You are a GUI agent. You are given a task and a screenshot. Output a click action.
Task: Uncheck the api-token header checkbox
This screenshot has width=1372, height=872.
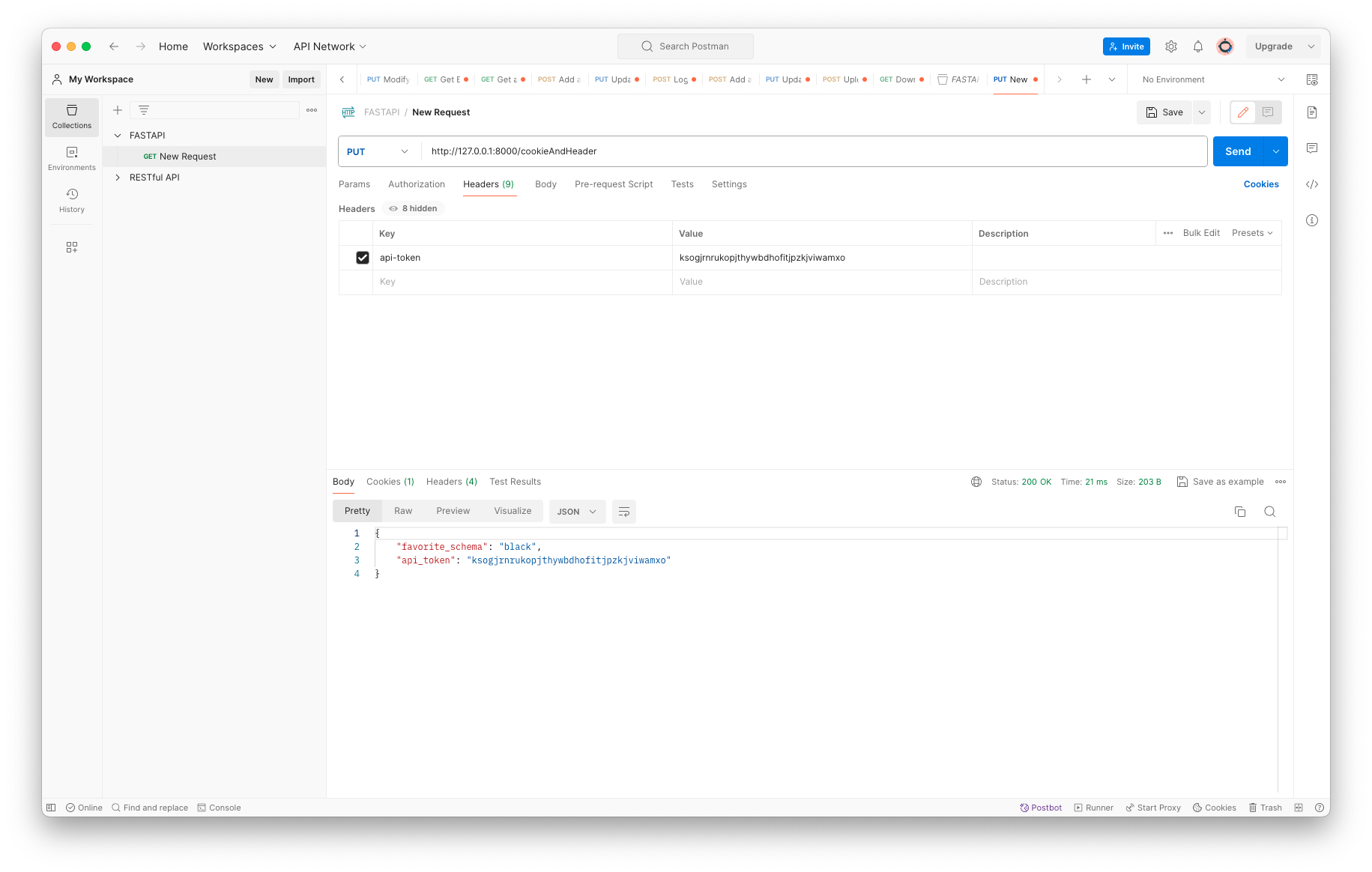pos(363,258)
